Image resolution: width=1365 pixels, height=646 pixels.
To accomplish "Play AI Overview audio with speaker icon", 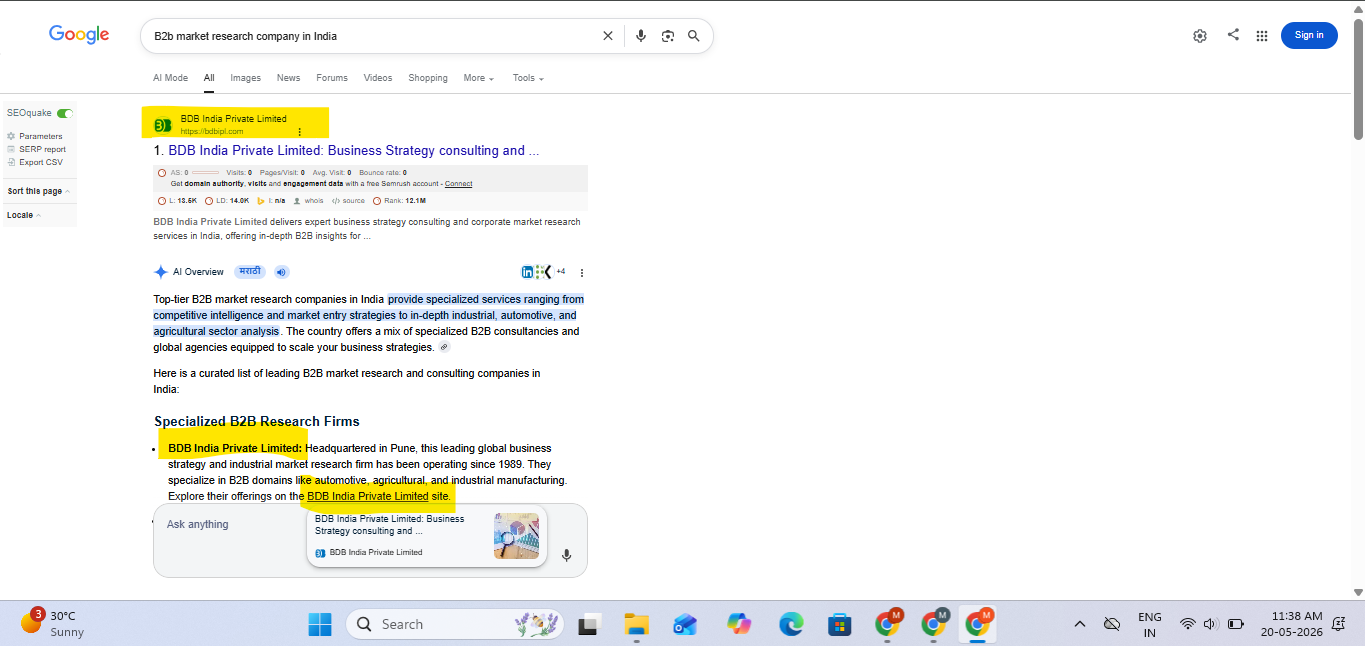I will pyautogui.click(x=281, y=272).
